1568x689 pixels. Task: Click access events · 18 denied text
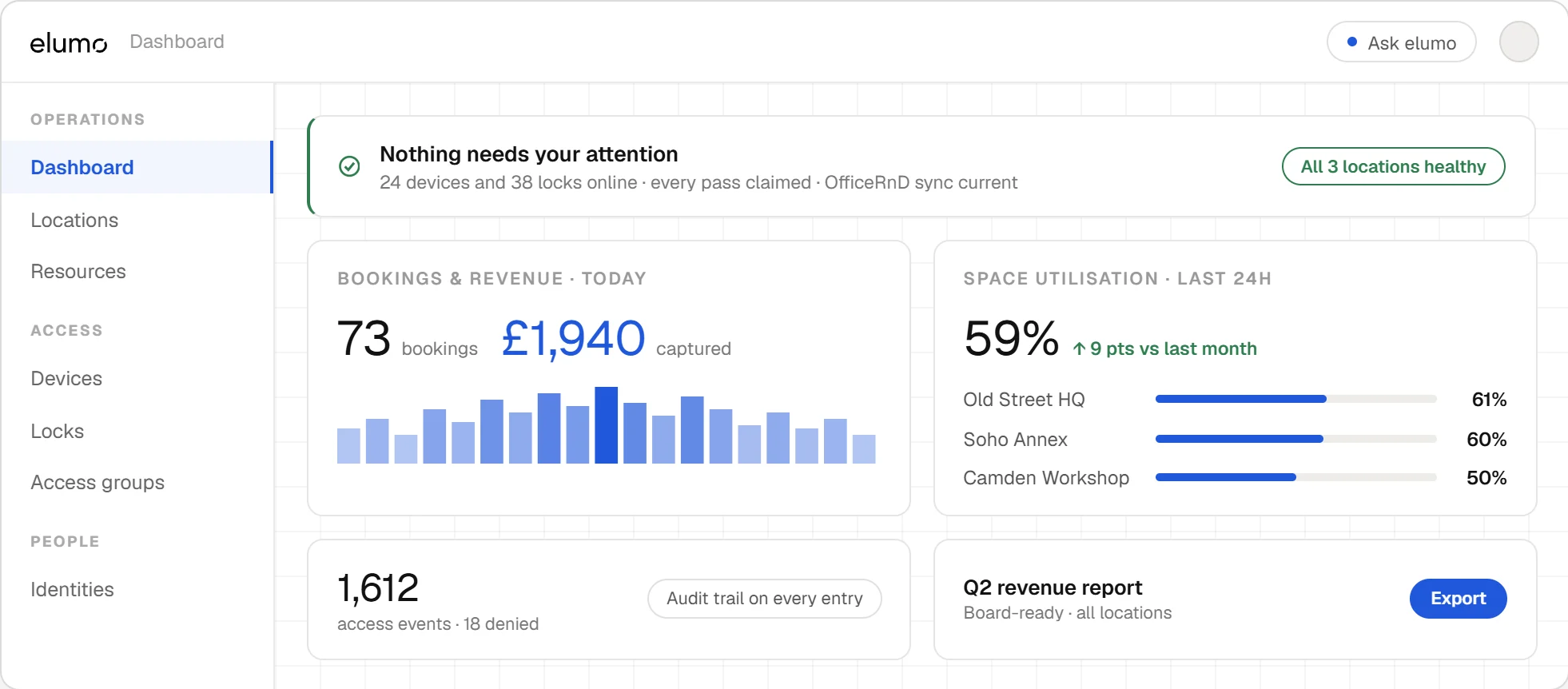tap(438, 623)
